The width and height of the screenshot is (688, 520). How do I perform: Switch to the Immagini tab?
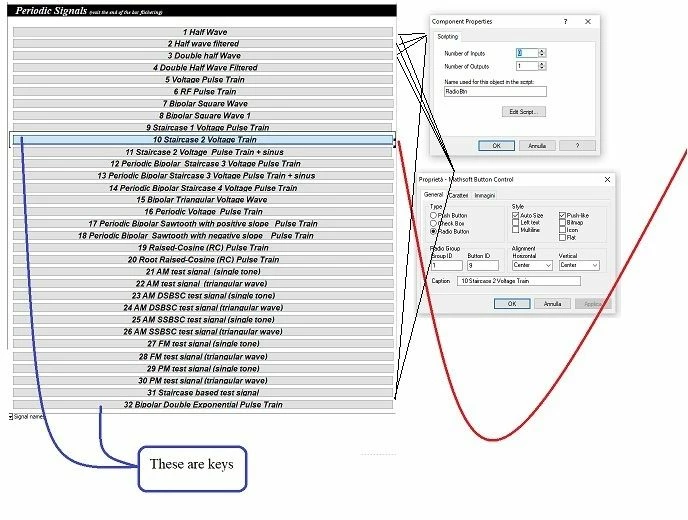pyautogui.click(x=485, y=195)
